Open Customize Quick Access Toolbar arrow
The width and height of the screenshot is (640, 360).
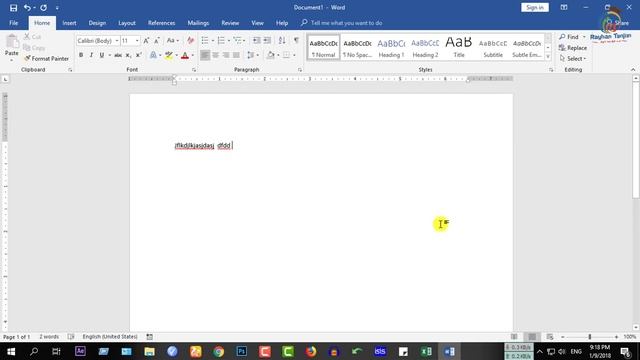pyautogui.click(x=57, y=8)
